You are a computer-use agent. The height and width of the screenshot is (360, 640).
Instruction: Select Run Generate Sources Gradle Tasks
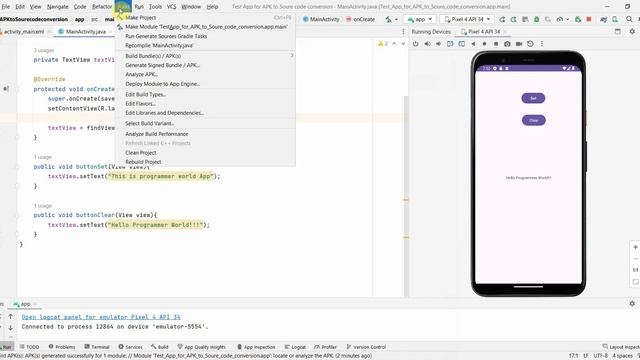click(x=205, y=36)
